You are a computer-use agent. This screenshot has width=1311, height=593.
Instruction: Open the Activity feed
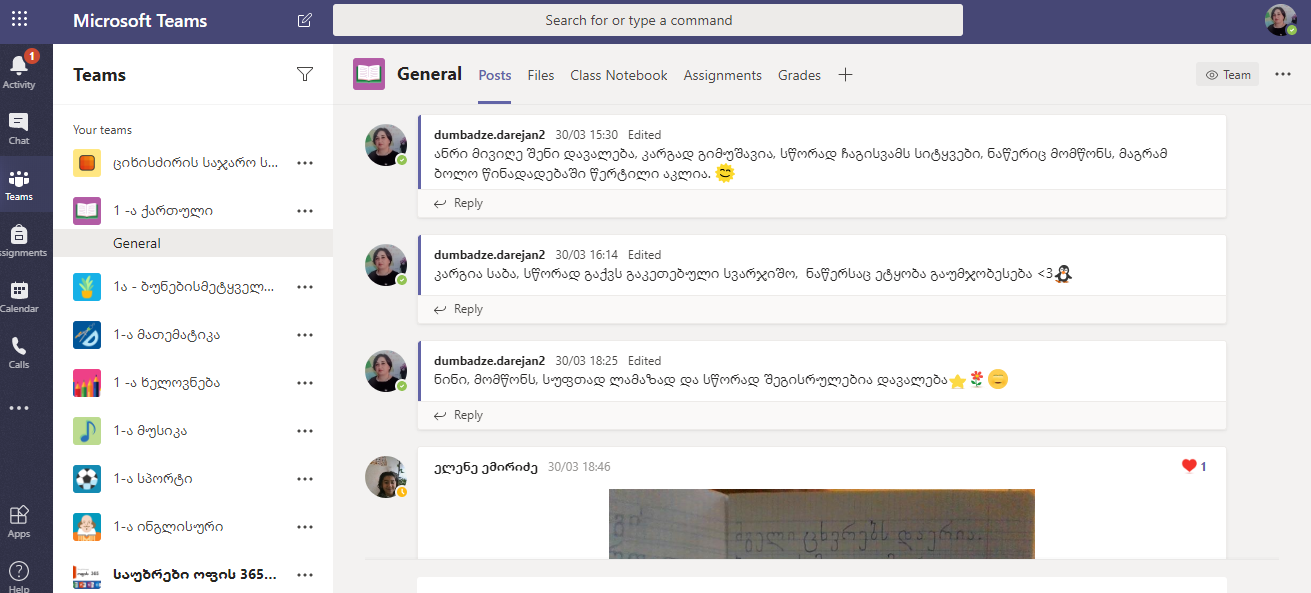click(19, 70)
